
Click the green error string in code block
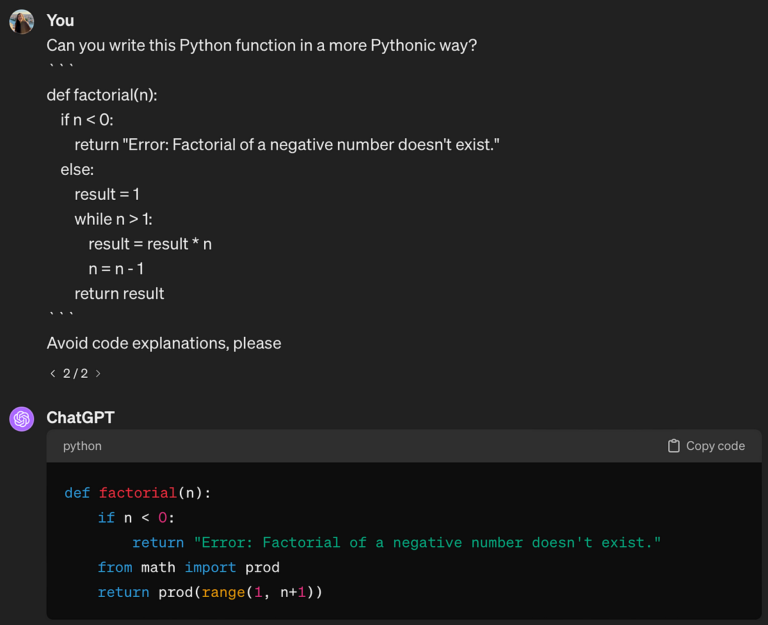(x=427, y=542)
